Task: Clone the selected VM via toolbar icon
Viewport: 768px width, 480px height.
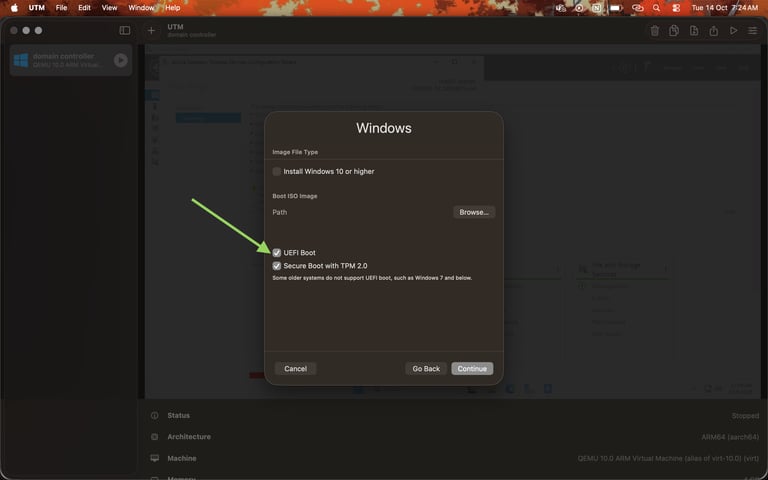Action: click(x=674, y=31)
